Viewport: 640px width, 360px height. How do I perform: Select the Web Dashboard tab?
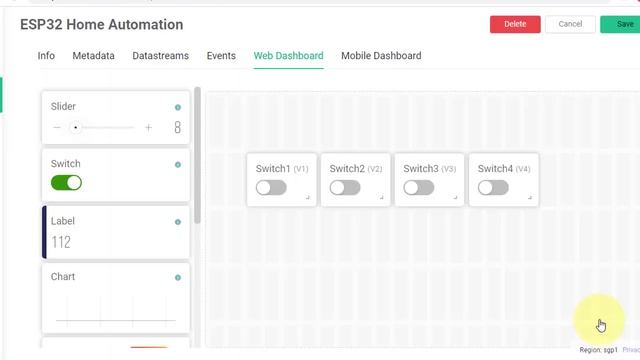289,56
